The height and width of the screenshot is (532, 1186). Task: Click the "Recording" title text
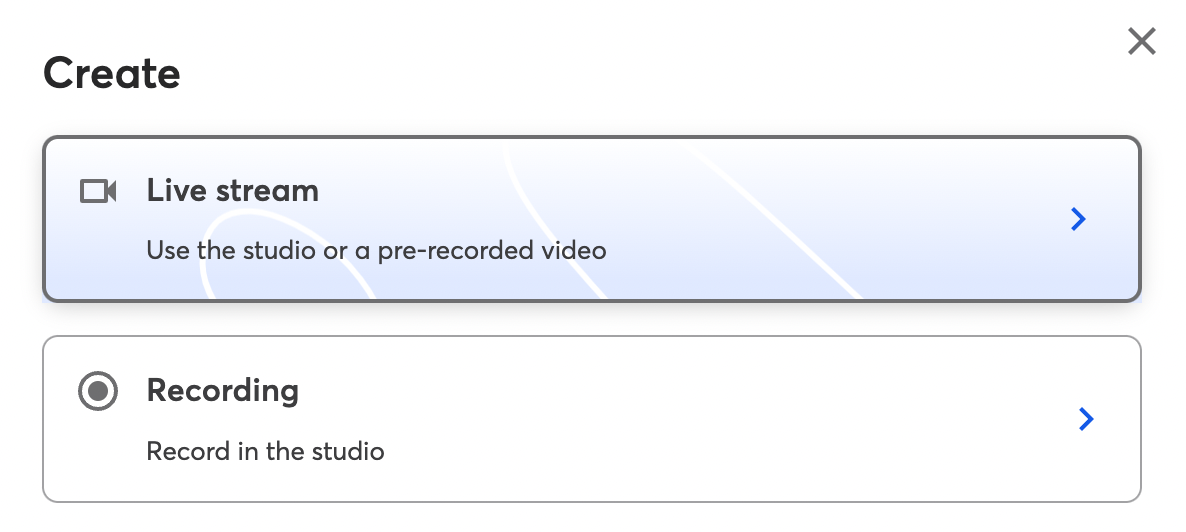coord(222,390)
